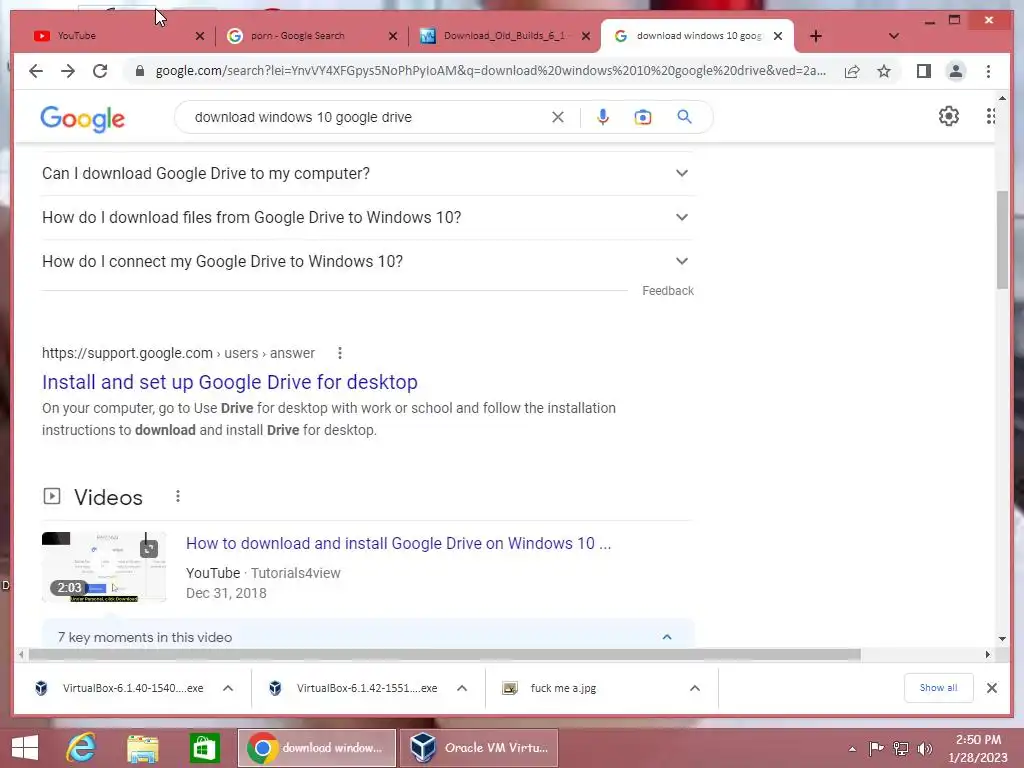Screen dimensions: 1024x768
Task: Open Chrome side panel
Action: [923, 71]
